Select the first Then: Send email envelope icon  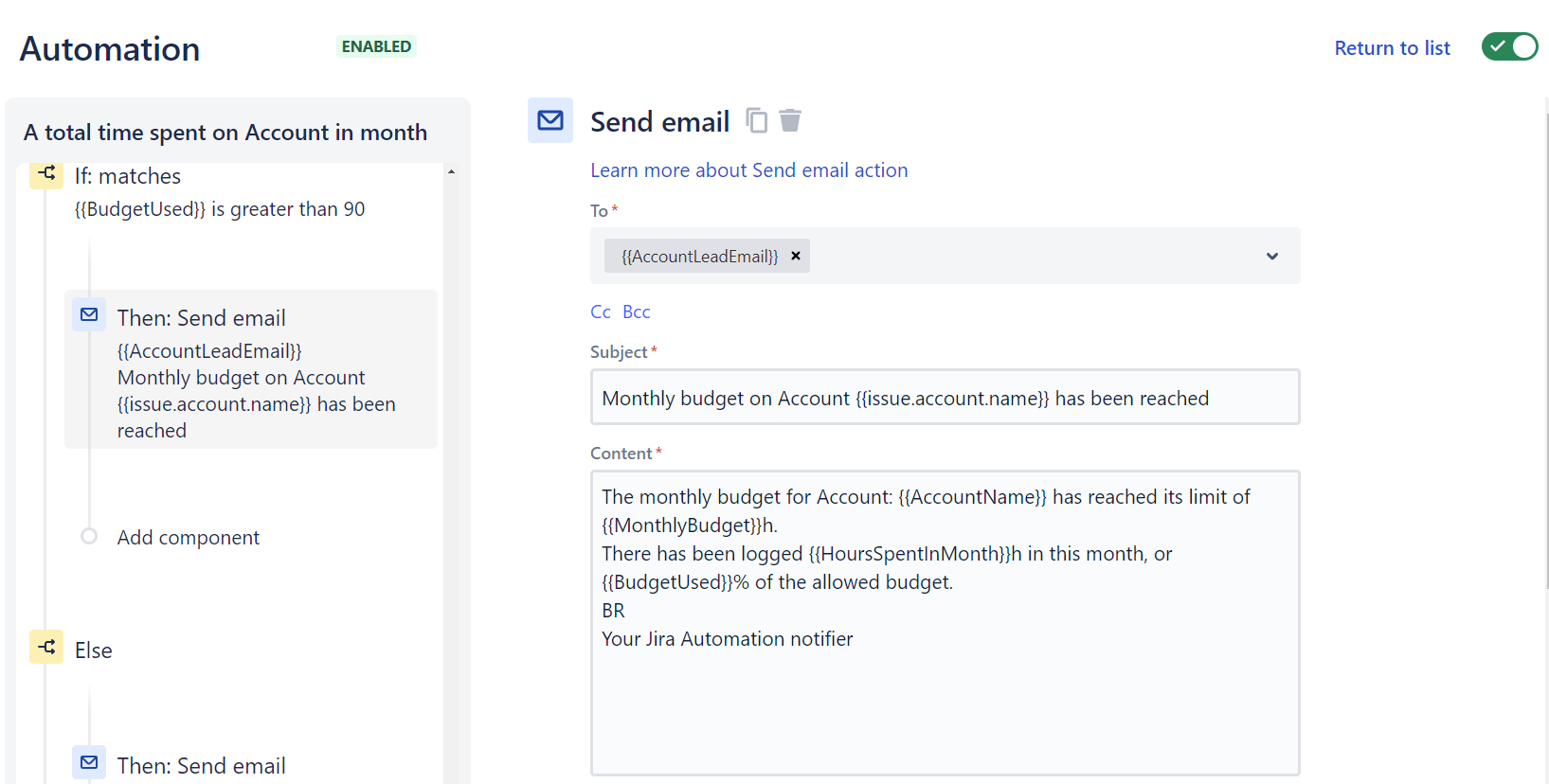[89, 315]
